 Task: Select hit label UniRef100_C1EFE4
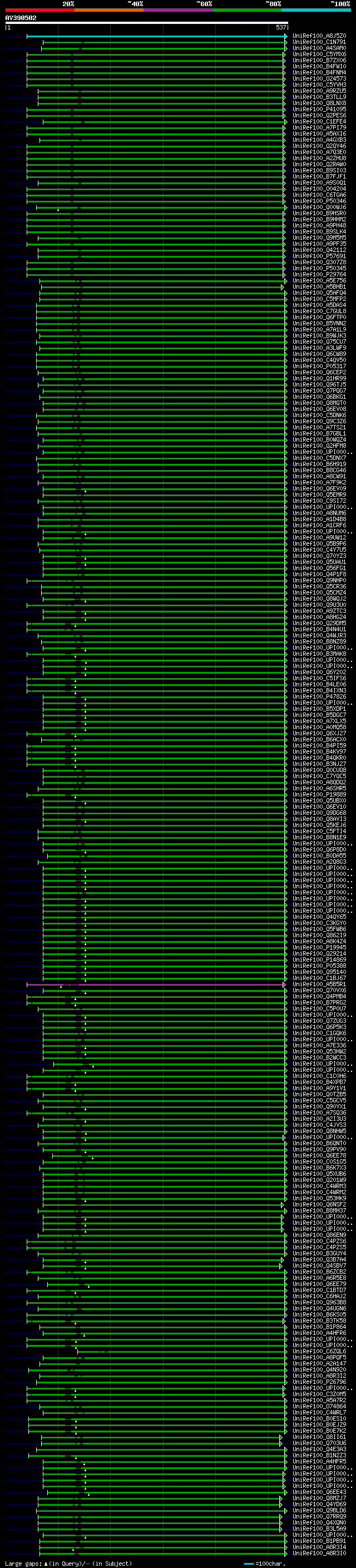click(x=319, y=122)
